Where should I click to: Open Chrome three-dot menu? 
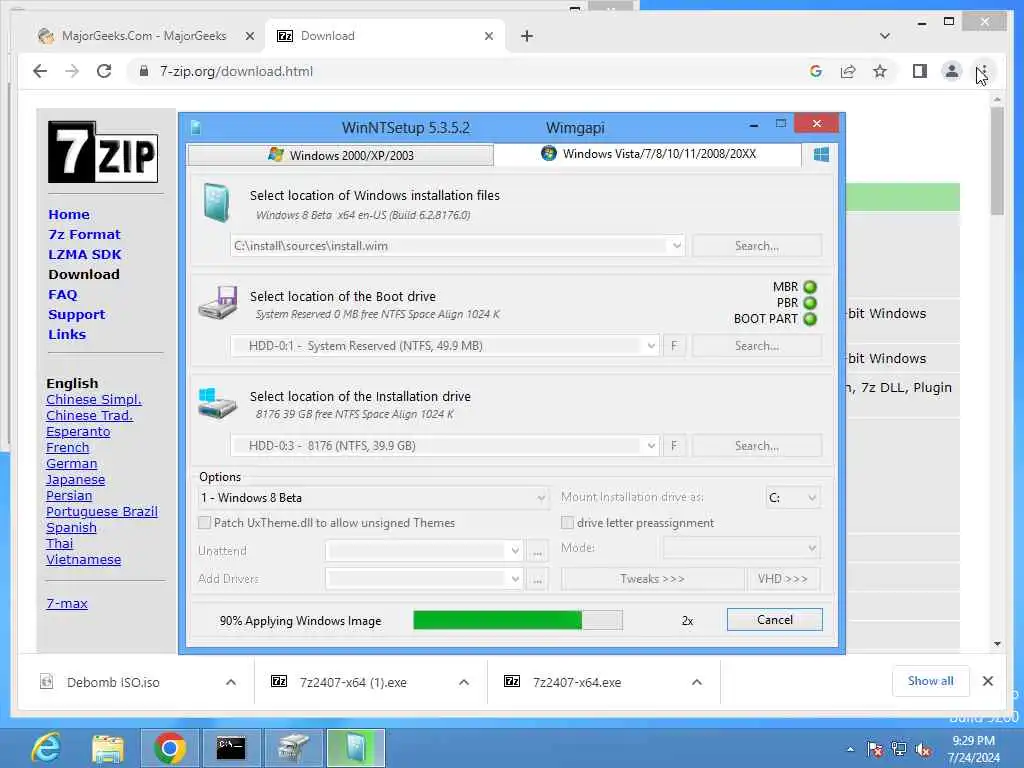[x=983, y=71]
